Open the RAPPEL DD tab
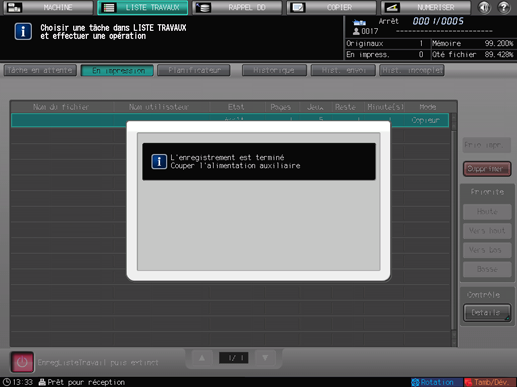The image size is (517, 387). 237,7
